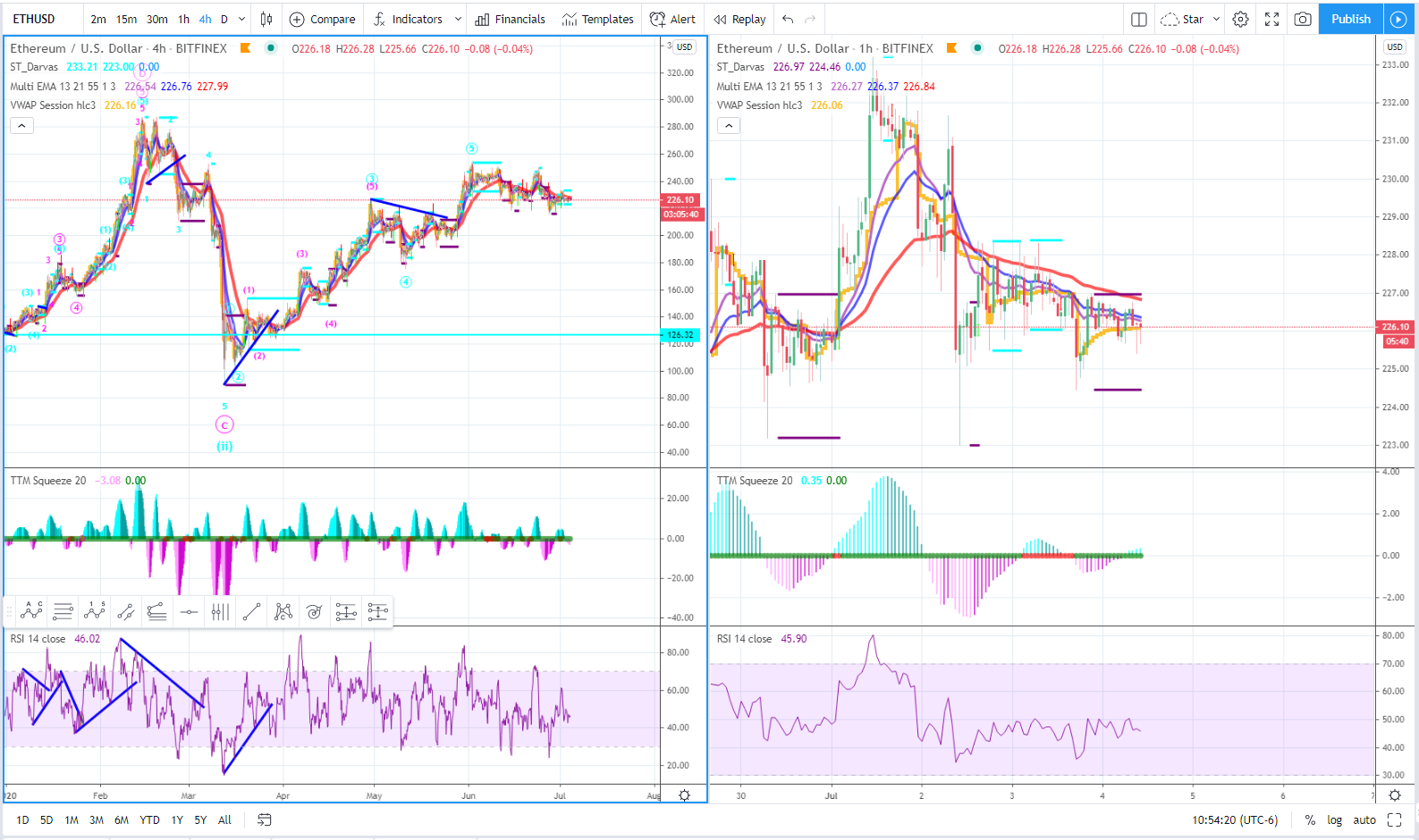Set date range to 3M

click(97, 819)
